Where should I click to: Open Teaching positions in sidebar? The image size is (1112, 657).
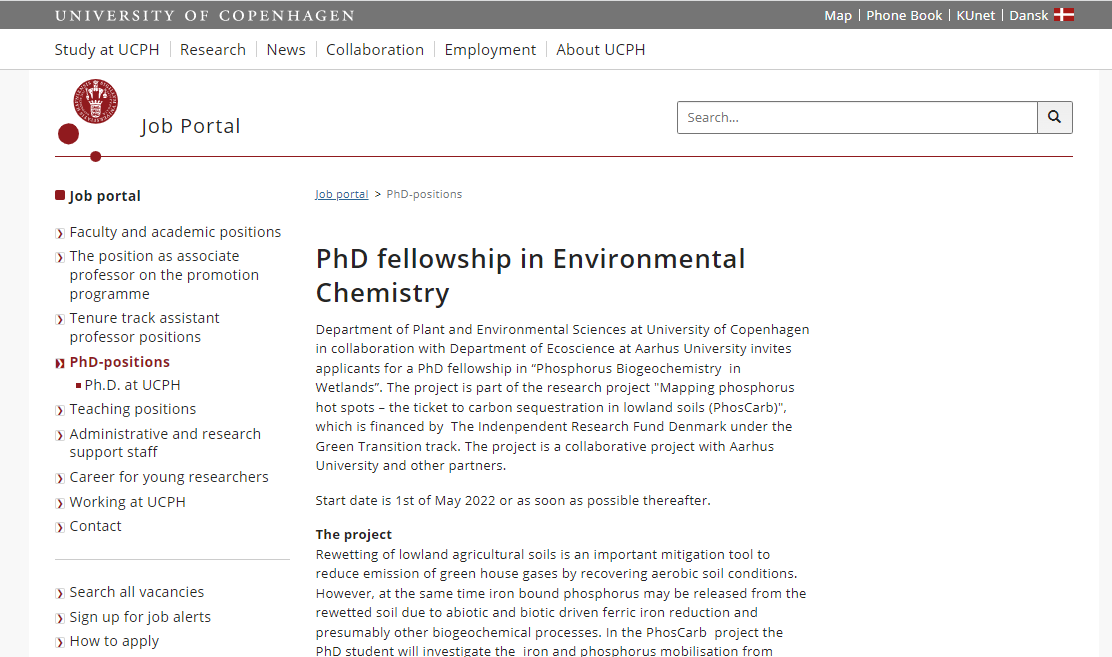pyautogui.click(x=133, y=409)
